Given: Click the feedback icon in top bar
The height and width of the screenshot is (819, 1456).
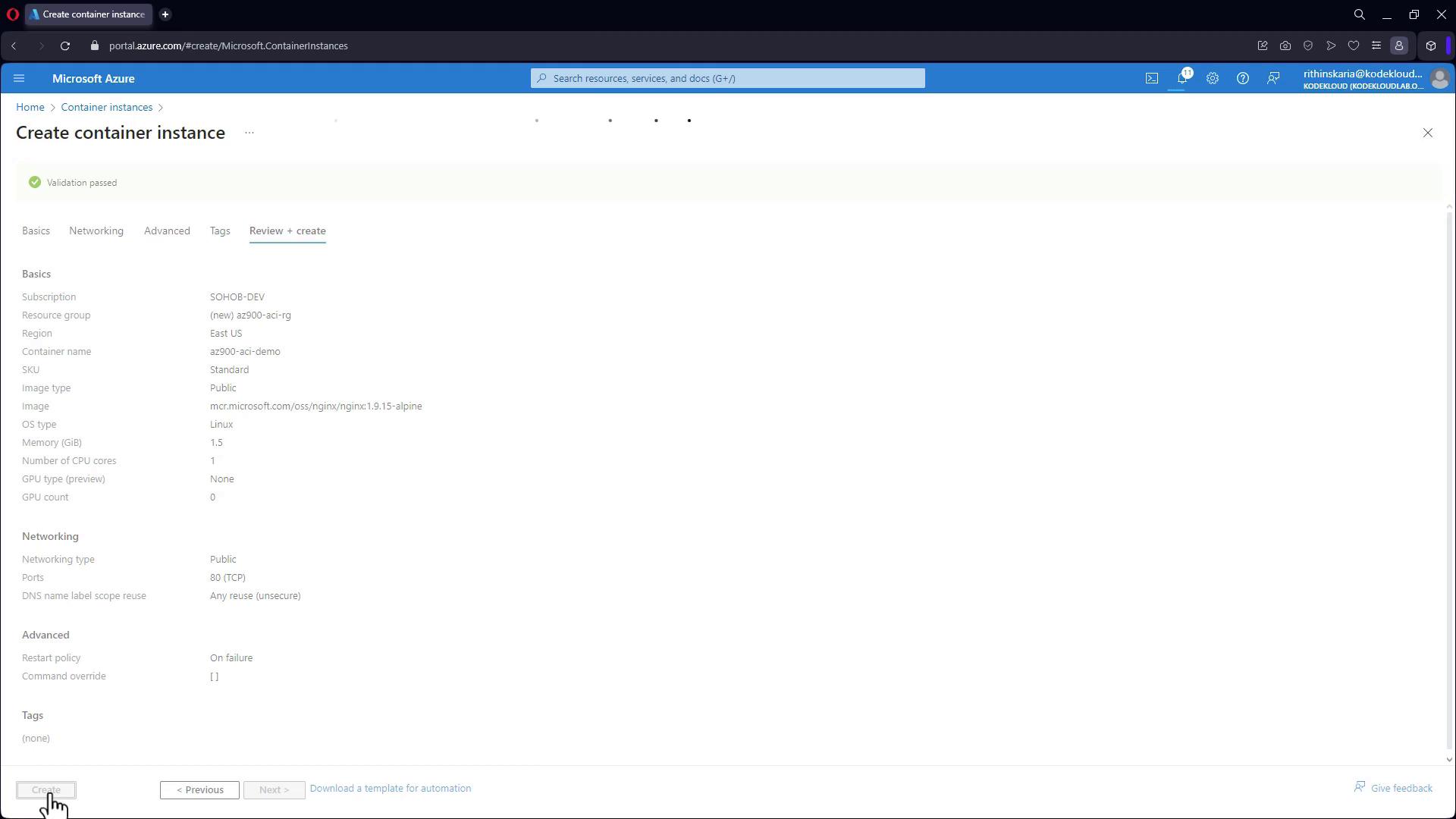Looking at the screenshot, I should tap(1273, 78).
